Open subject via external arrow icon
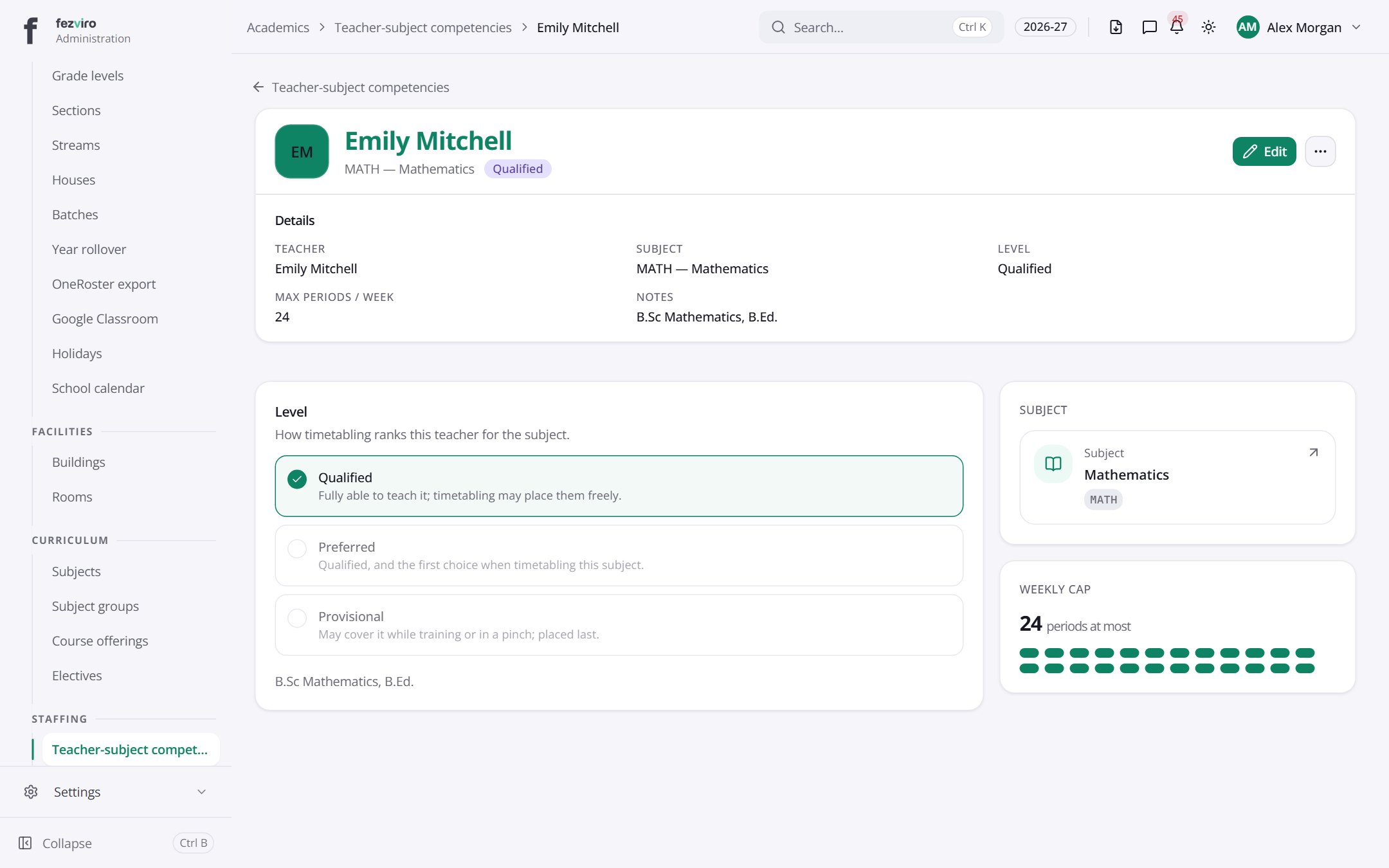 (1314, 453)
